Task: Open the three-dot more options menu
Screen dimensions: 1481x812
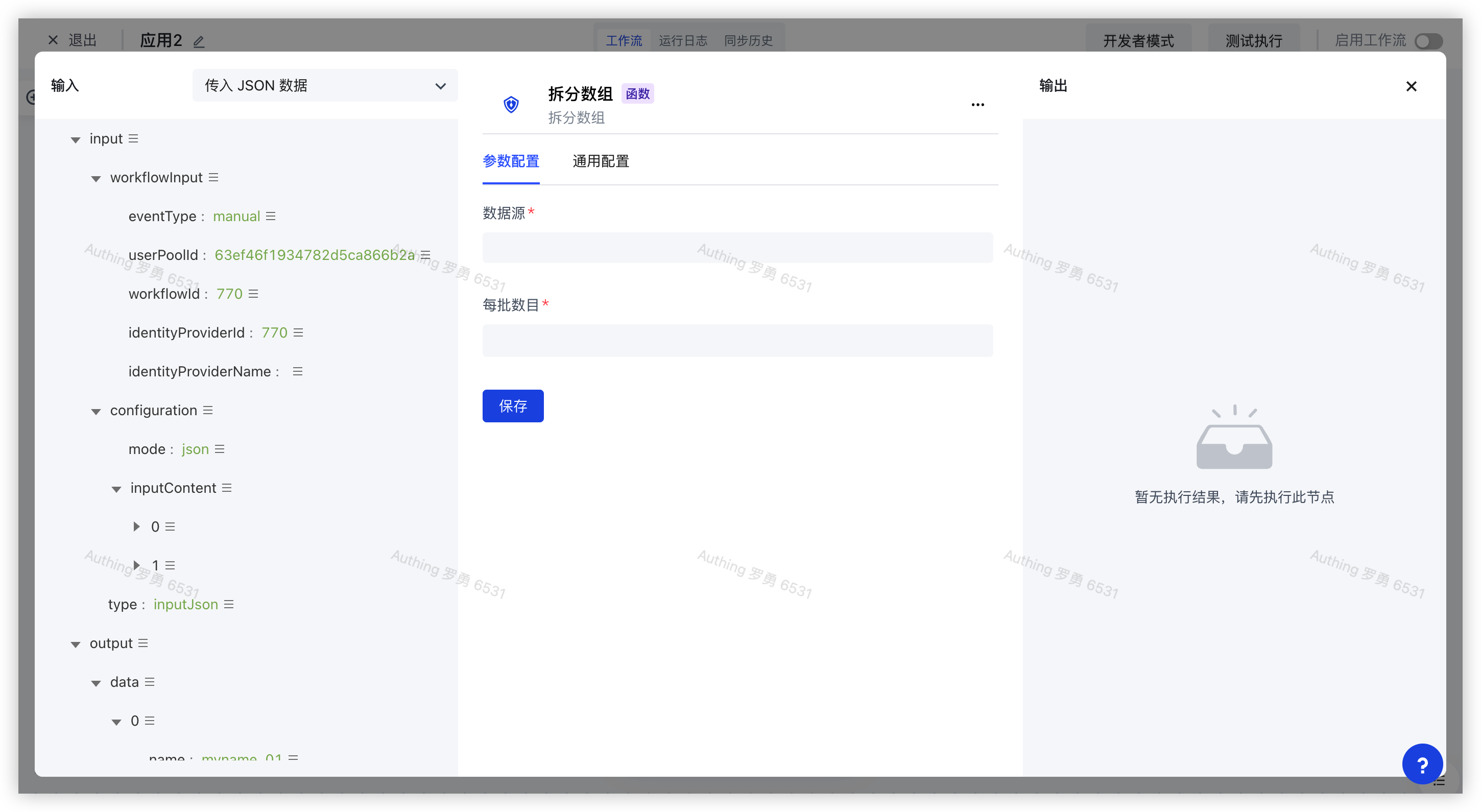Action: click(x=977, y=105)
